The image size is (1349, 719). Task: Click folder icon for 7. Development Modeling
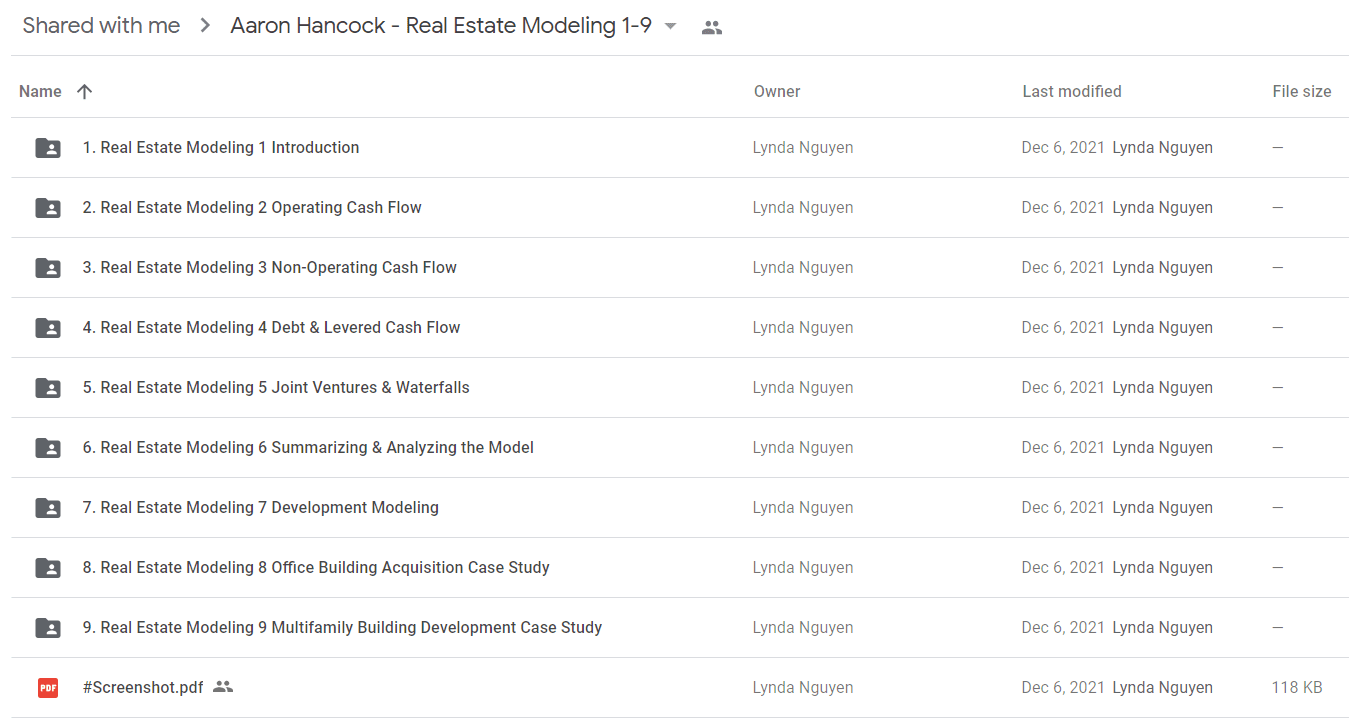coord(48,508)
